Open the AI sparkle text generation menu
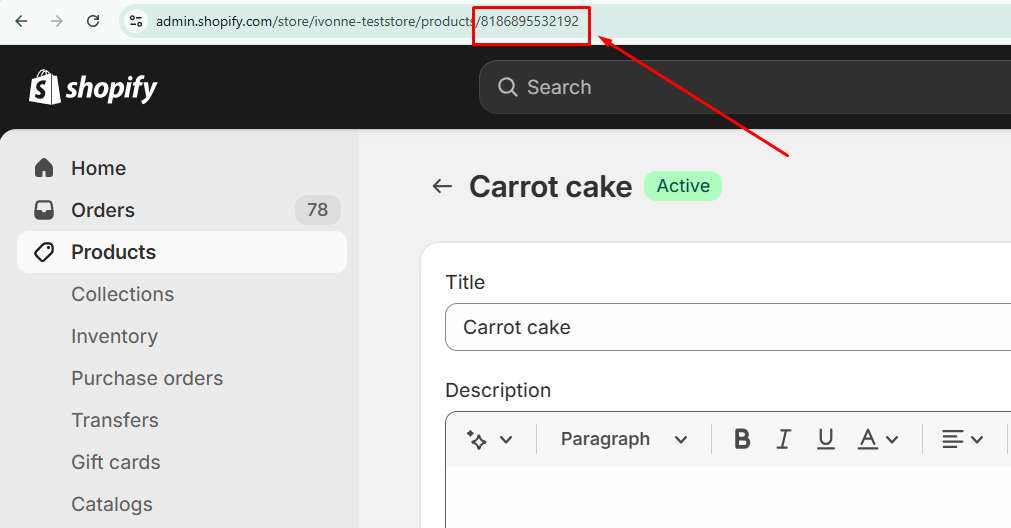Screen dimensions: 1011x528 tap(489, 440)
